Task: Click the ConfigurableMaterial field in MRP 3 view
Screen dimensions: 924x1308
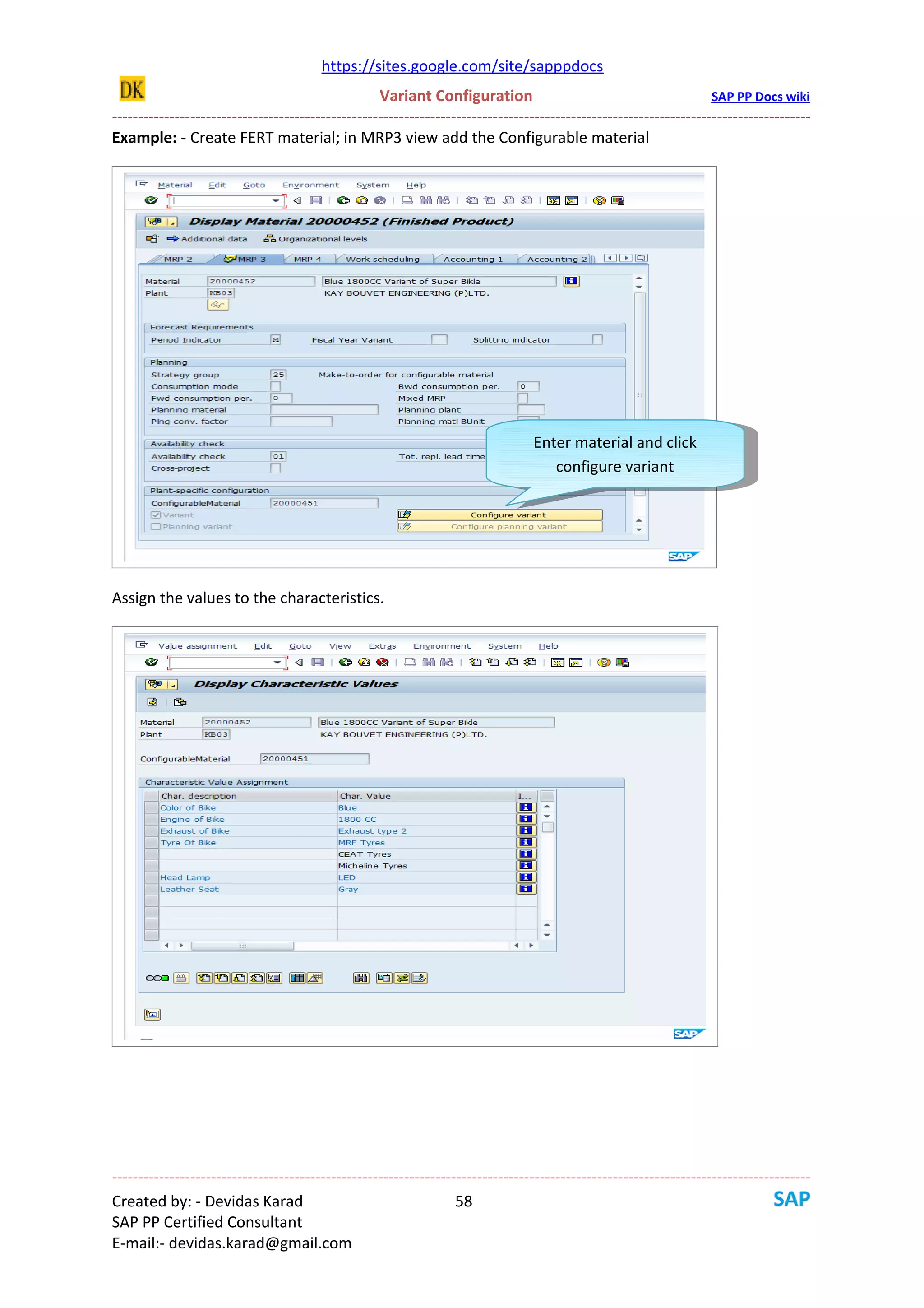Action: pyautogui.click(x=324, y=503)
